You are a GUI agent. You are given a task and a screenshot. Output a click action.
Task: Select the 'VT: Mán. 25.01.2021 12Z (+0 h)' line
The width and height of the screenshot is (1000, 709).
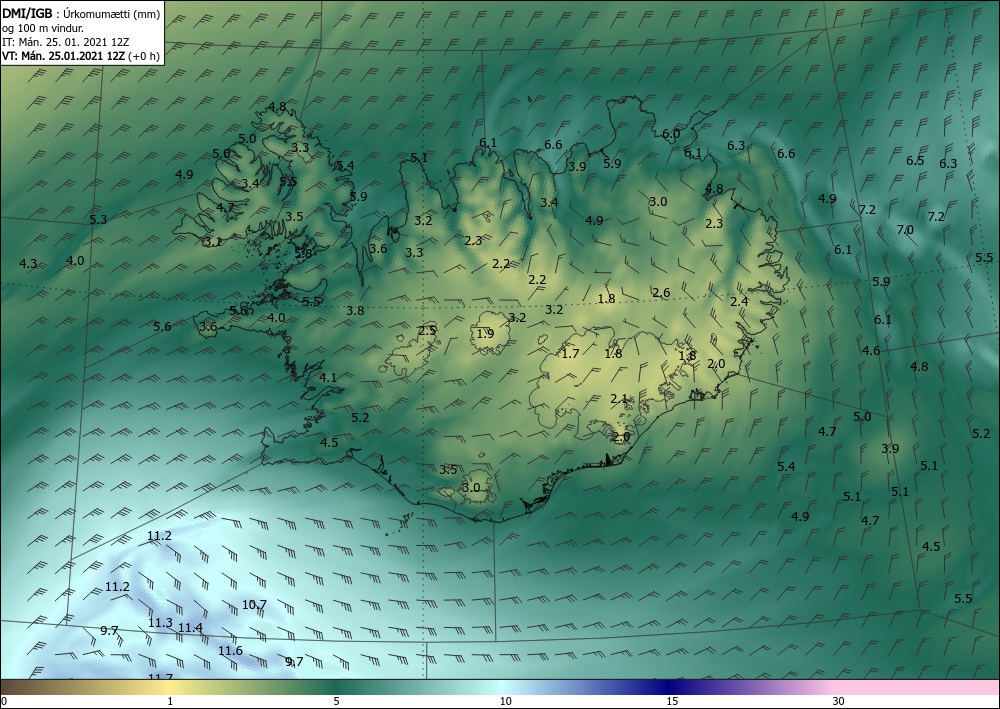(x=81, y=56)
